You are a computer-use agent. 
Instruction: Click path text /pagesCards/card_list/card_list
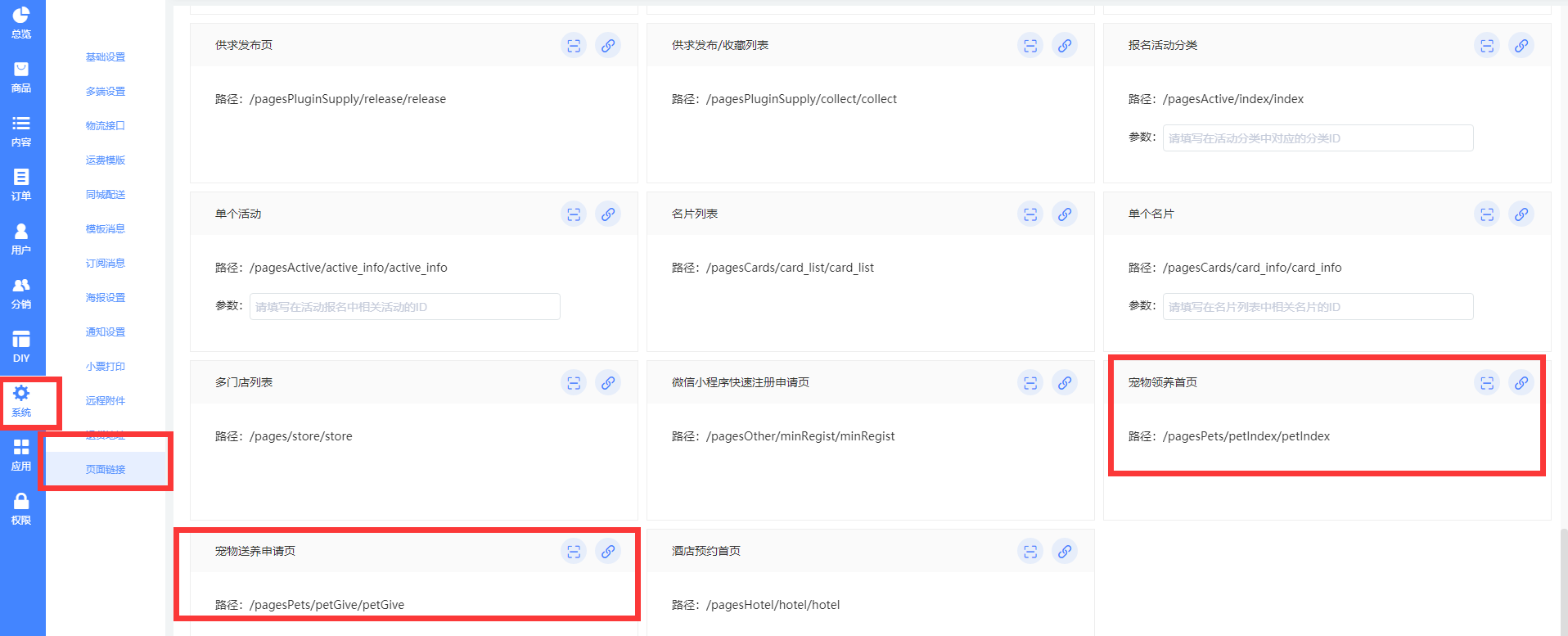coord(790,268)
